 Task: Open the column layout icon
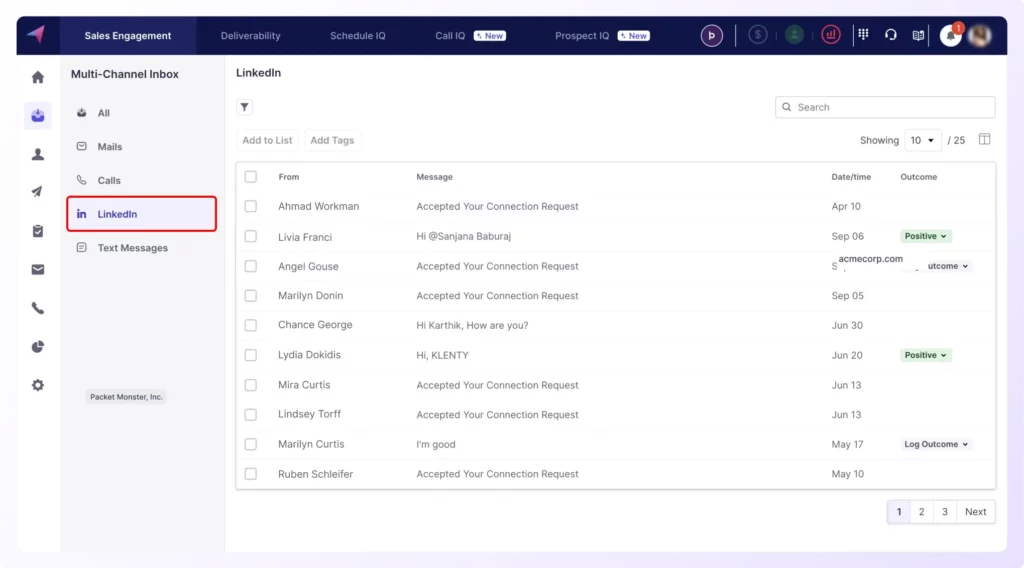[x=984, y=139]
